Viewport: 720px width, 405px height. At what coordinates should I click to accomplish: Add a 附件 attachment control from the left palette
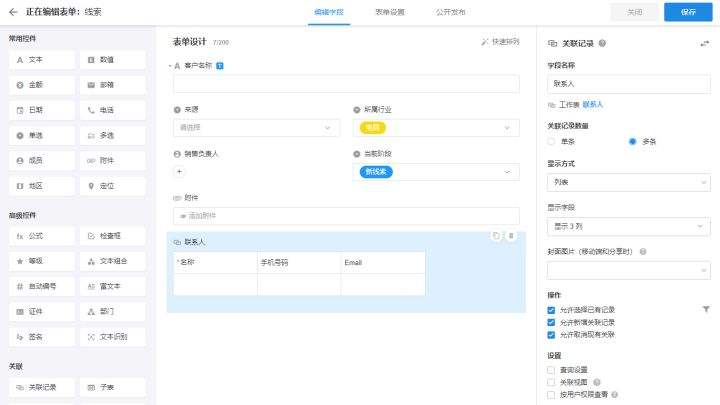(112, 161)
